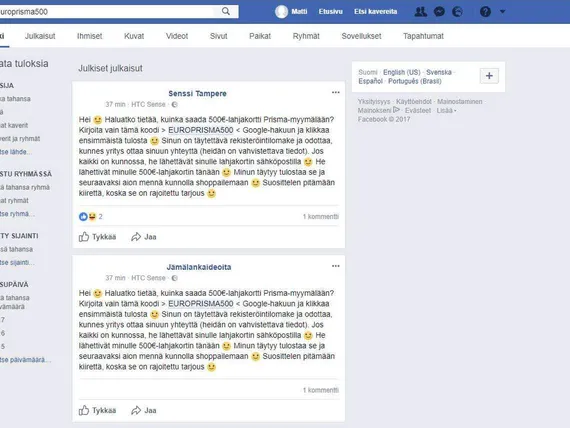This screenshot has height=428, width=570.
Task: Open the Etsi kavereita link
Action: click(376, 12)
